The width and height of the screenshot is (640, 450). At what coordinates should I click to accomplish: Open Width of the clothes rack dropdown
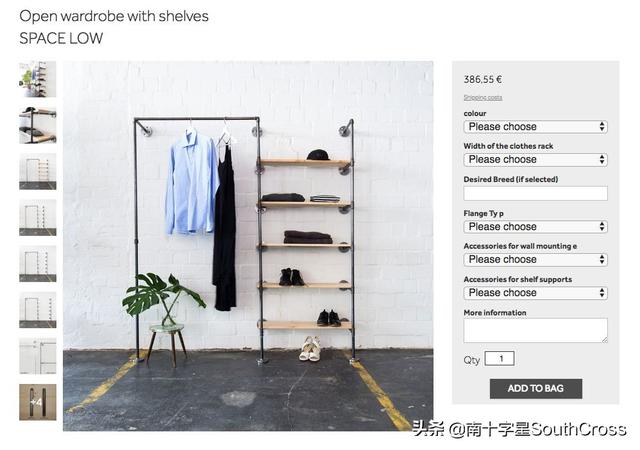tap(535, 159)
